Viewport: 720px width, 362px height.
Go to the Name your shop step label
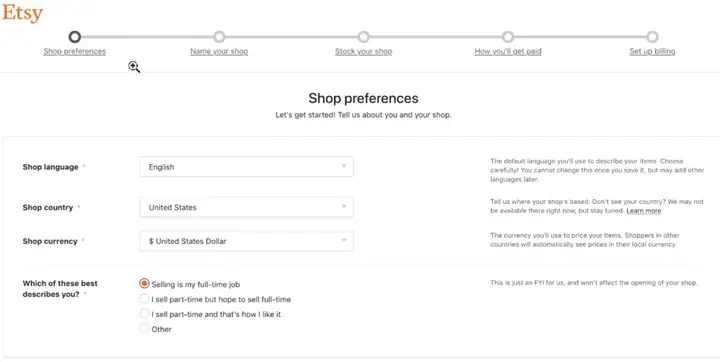click(219, 51)
